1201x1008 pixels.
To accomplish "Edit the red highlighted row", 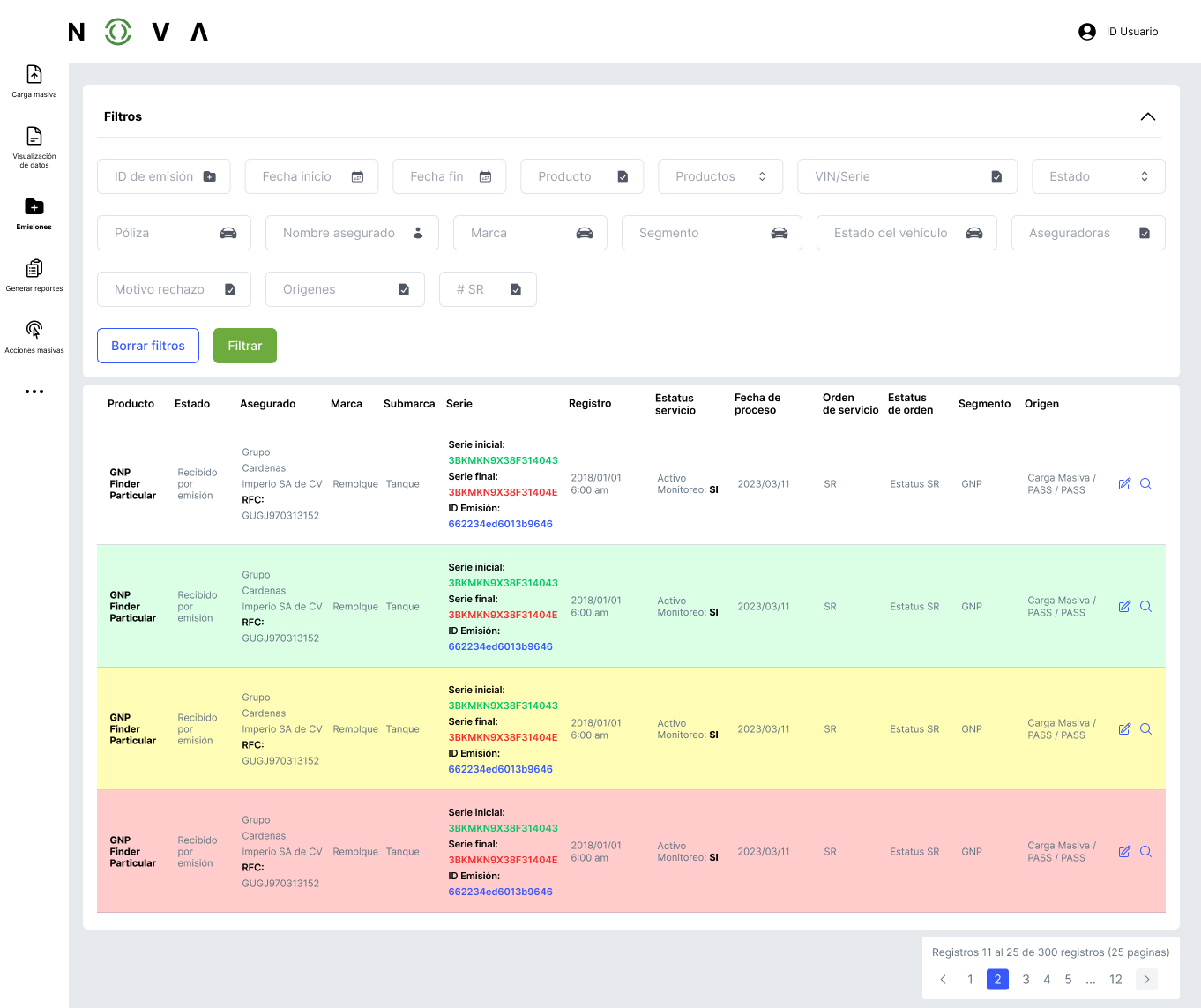I will click(x=1124, y=851).
